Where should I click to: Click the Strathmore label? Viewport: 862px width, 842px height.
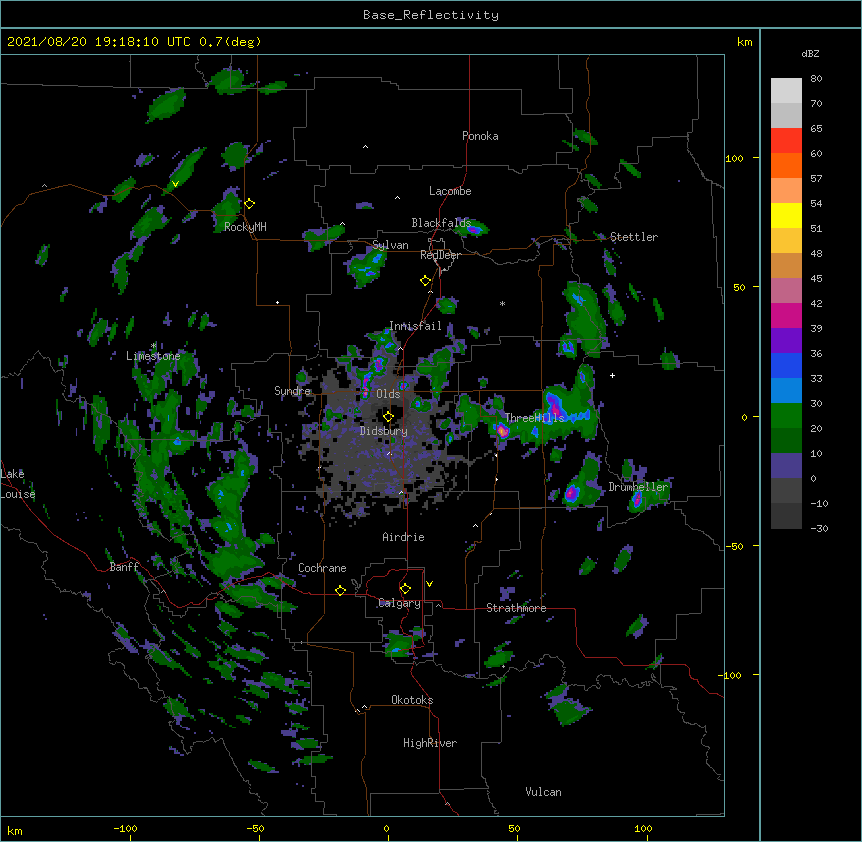(516, 608)
